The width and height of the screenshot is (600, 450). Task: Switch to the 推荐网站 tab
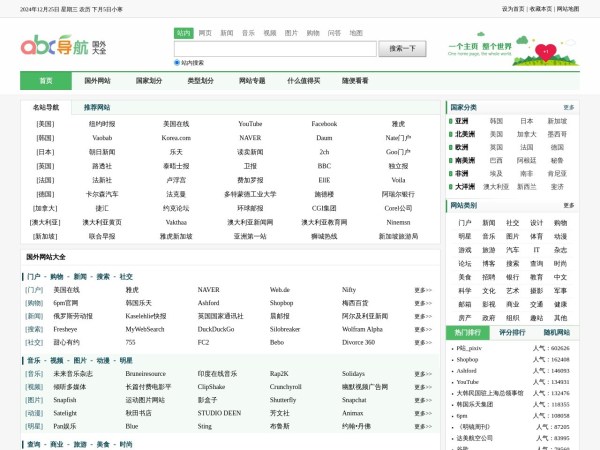point(97,107)
